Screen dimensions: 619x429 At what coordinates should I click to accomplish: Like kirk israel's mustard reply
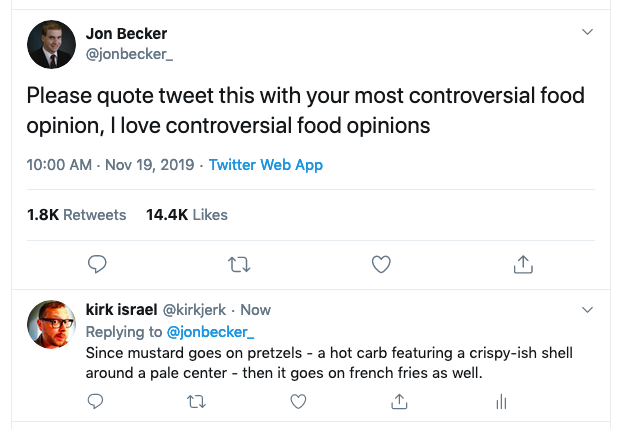(x=297, y=401)
